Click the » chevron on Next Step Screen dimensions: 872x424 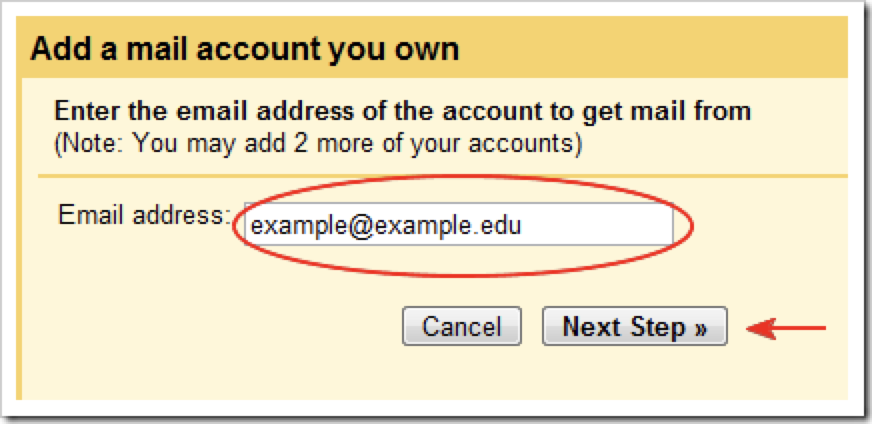click(701, 327)
